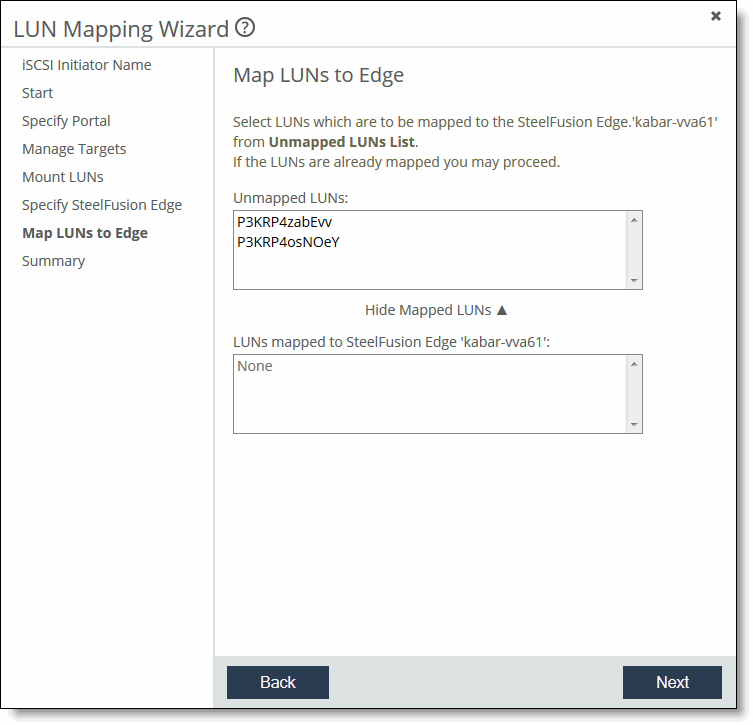Go to iSCSI Initiator Name step
The image size is (753, 725).
click(87, 65)
